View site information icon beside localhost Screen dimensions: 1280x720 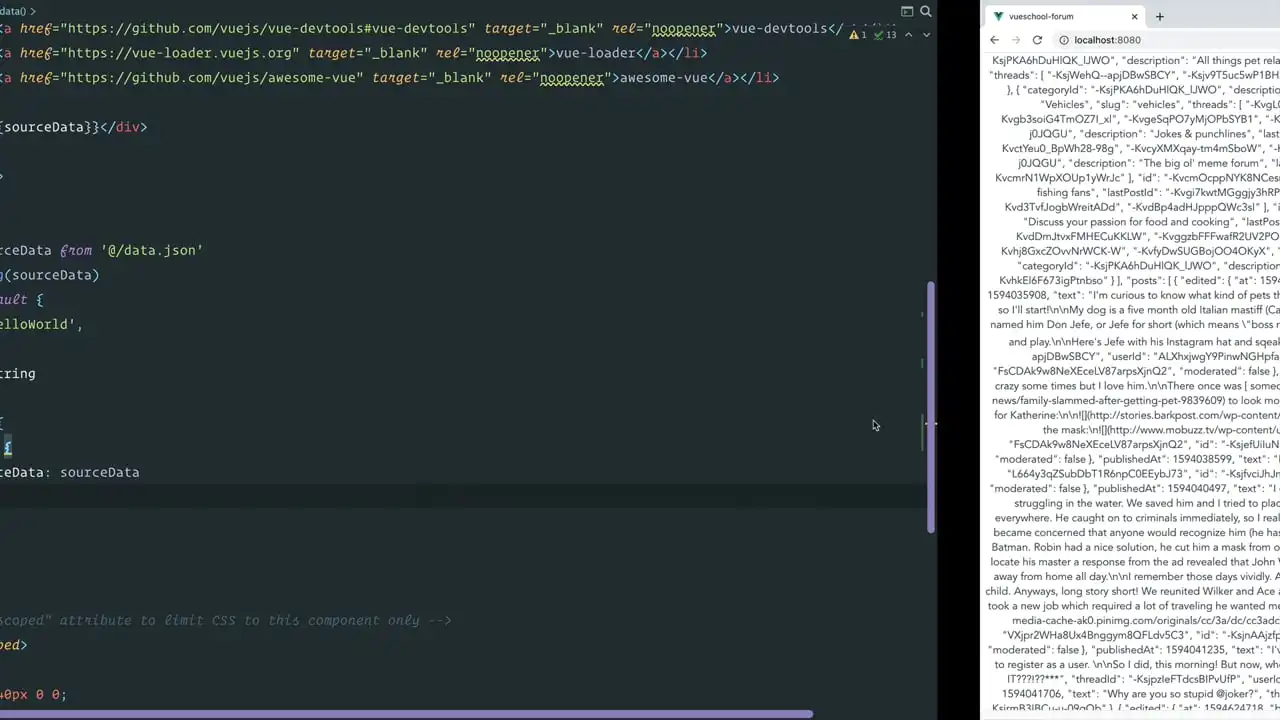[1064, 40]
